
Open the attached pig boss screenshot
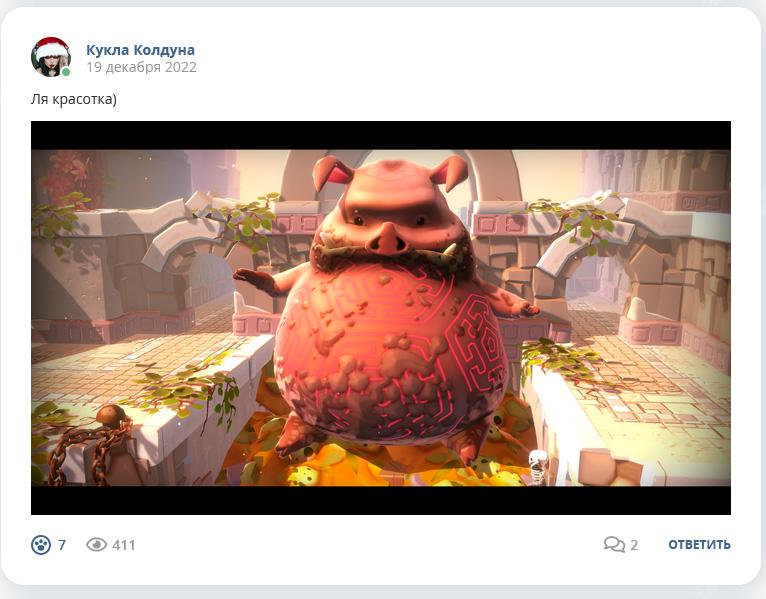[381, 318]
